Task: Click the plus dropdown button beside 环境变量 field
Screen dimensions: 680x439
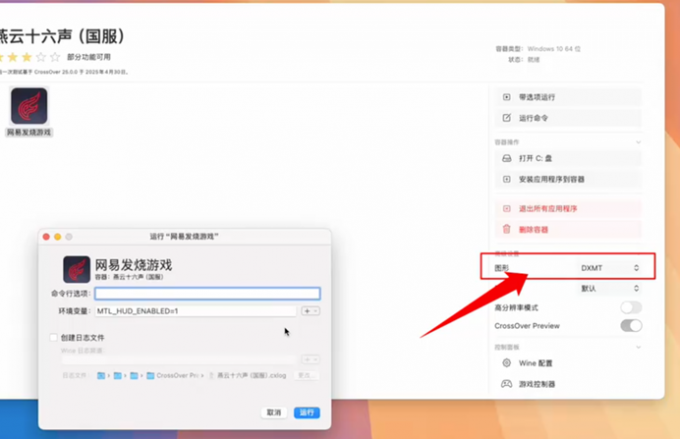Action: pos(310,311)
